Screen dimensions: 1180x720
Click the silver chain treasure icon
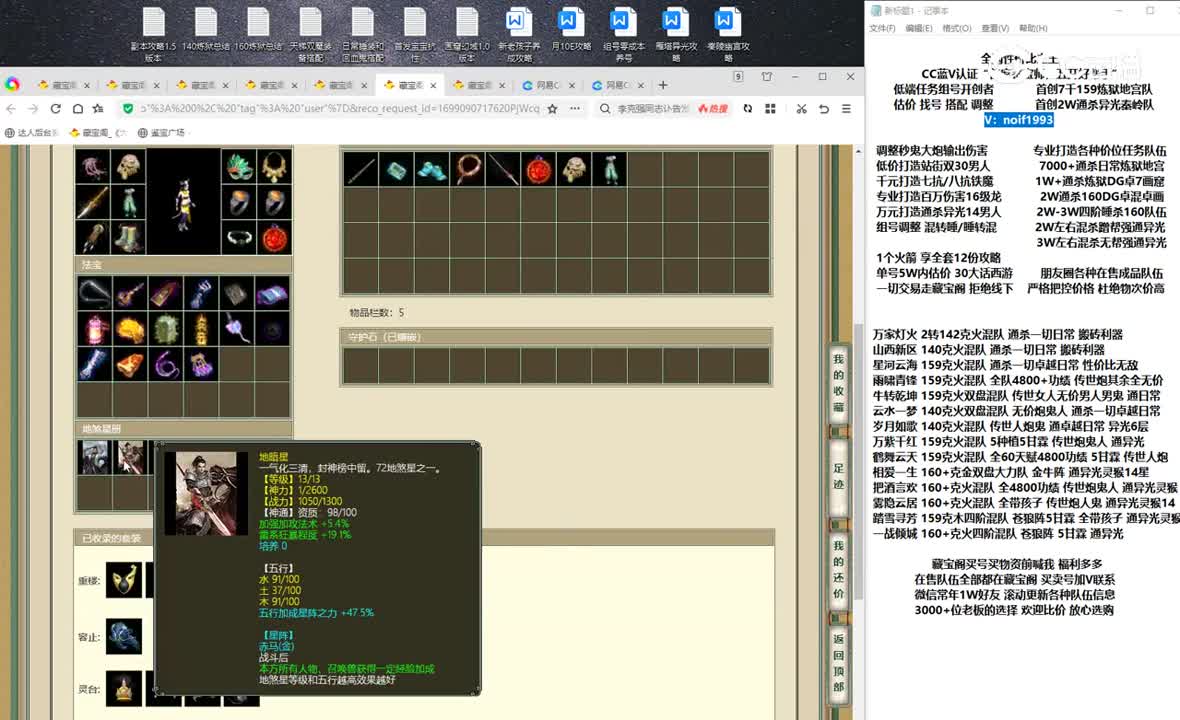[x=93, y=293]
